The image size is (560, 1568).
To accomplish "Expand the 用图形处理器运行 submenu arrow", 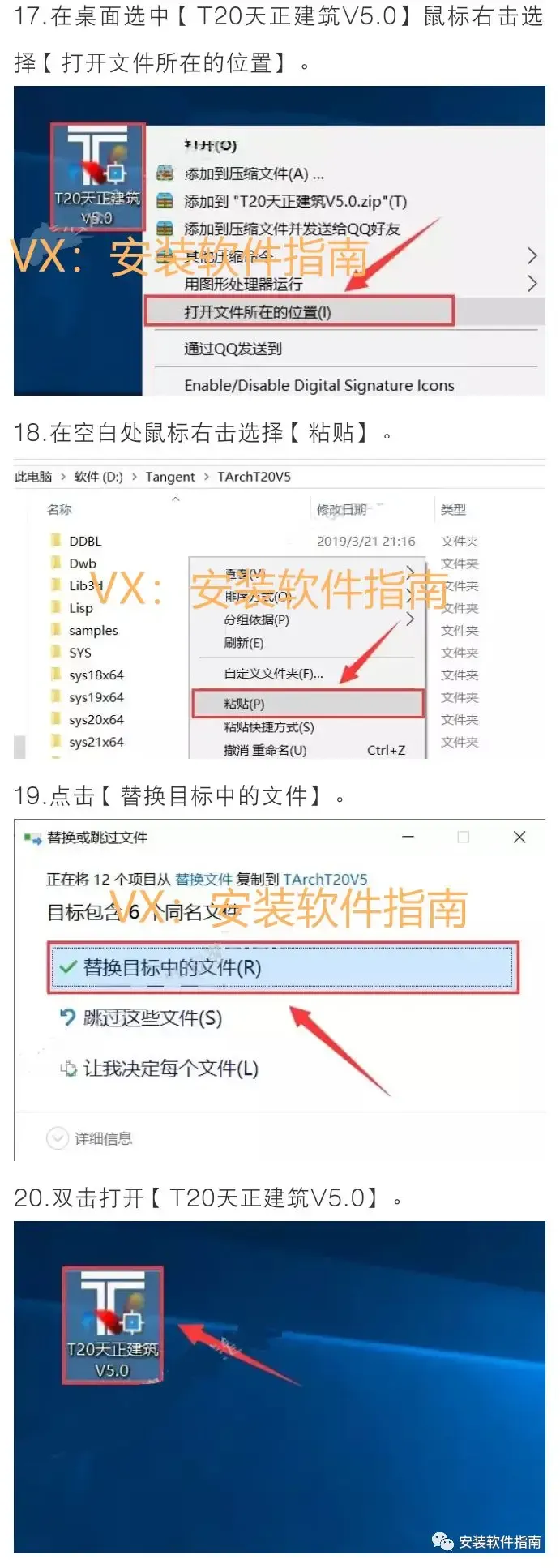I will pyautogui.click(x=532, y=283).
